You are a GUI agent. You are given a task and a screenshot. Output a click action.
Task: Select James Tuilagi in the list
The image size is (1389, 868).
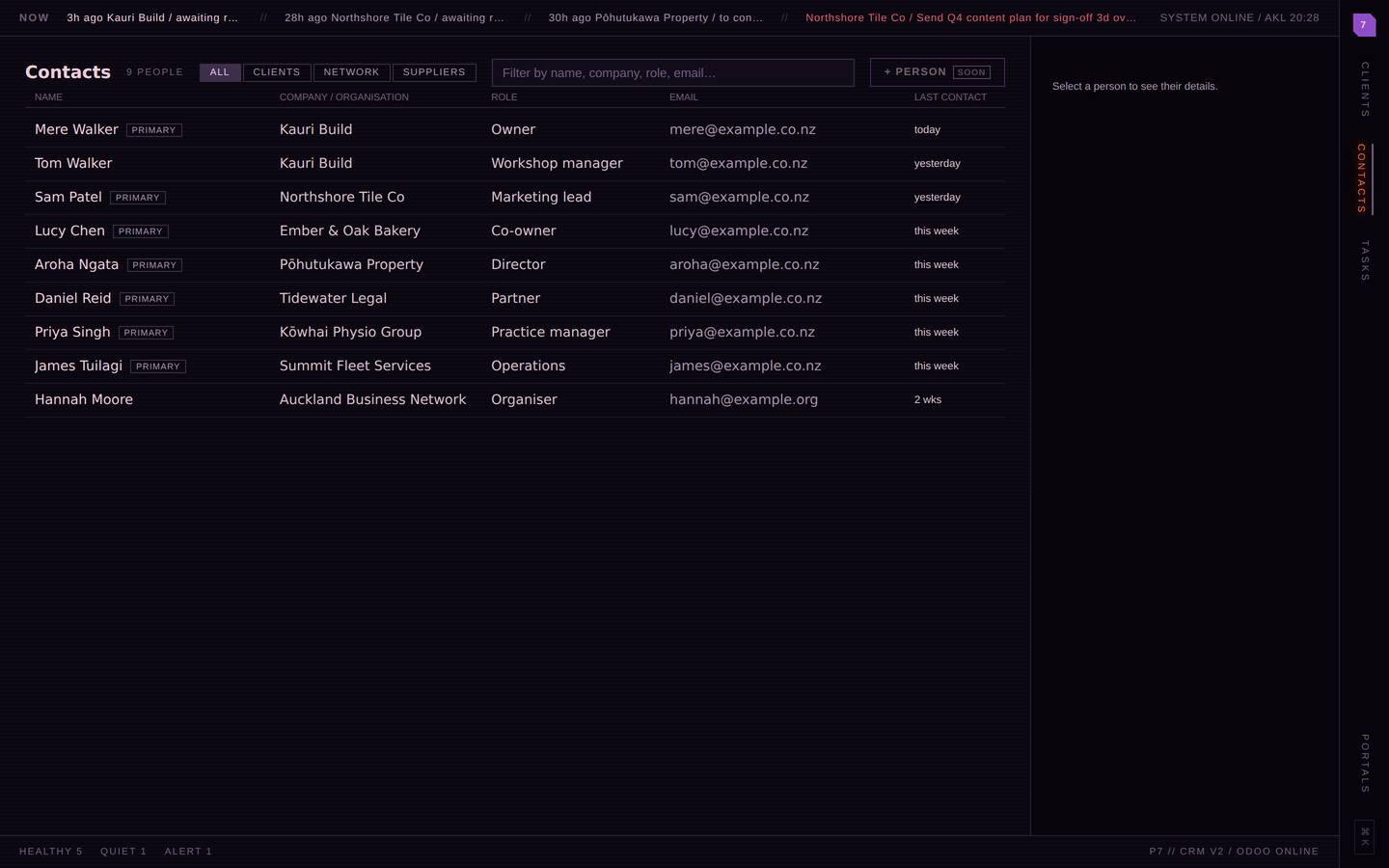tap(515, 366)
